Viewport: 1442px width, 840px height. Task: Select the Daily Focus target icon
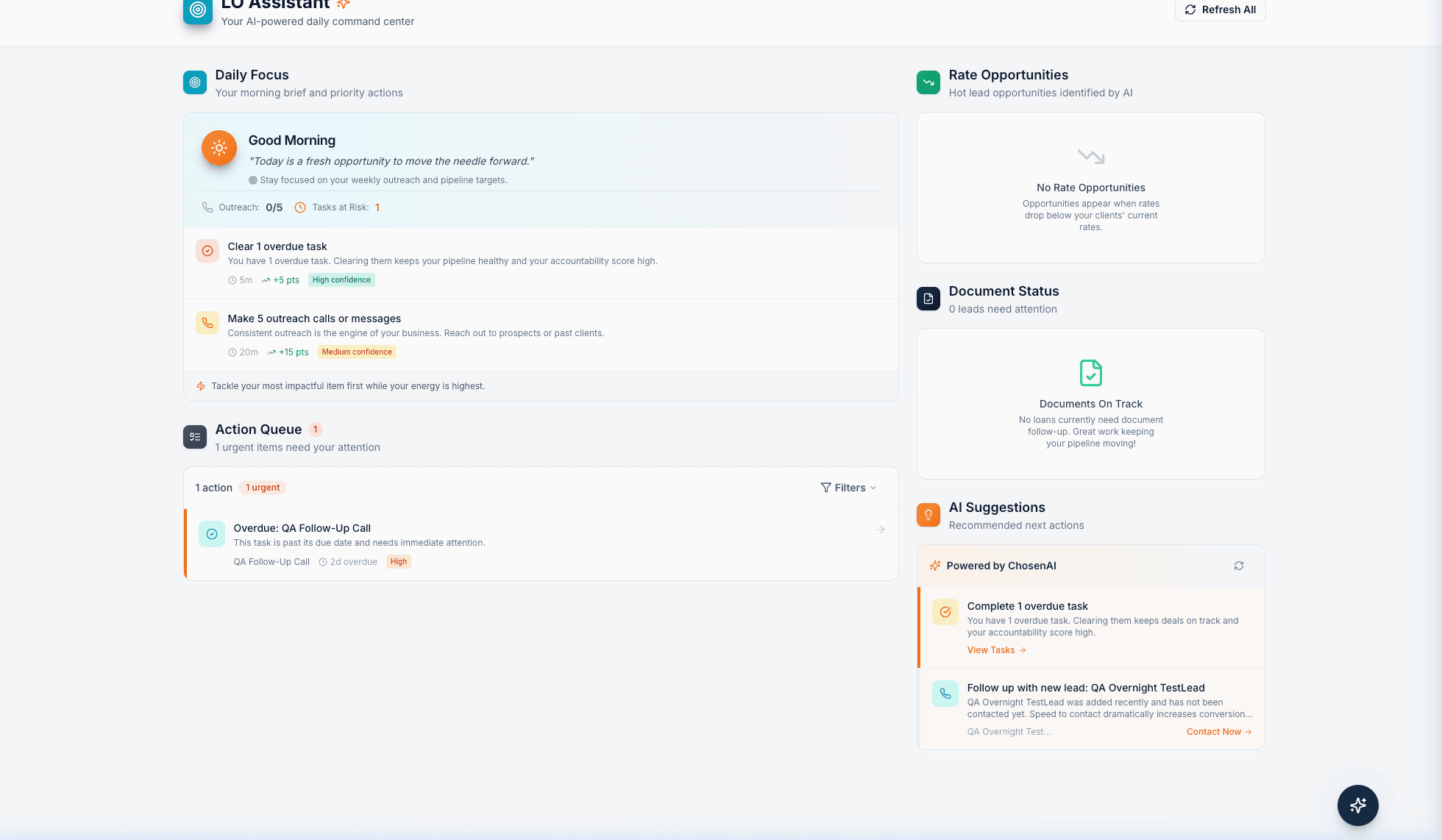(194, 82)
